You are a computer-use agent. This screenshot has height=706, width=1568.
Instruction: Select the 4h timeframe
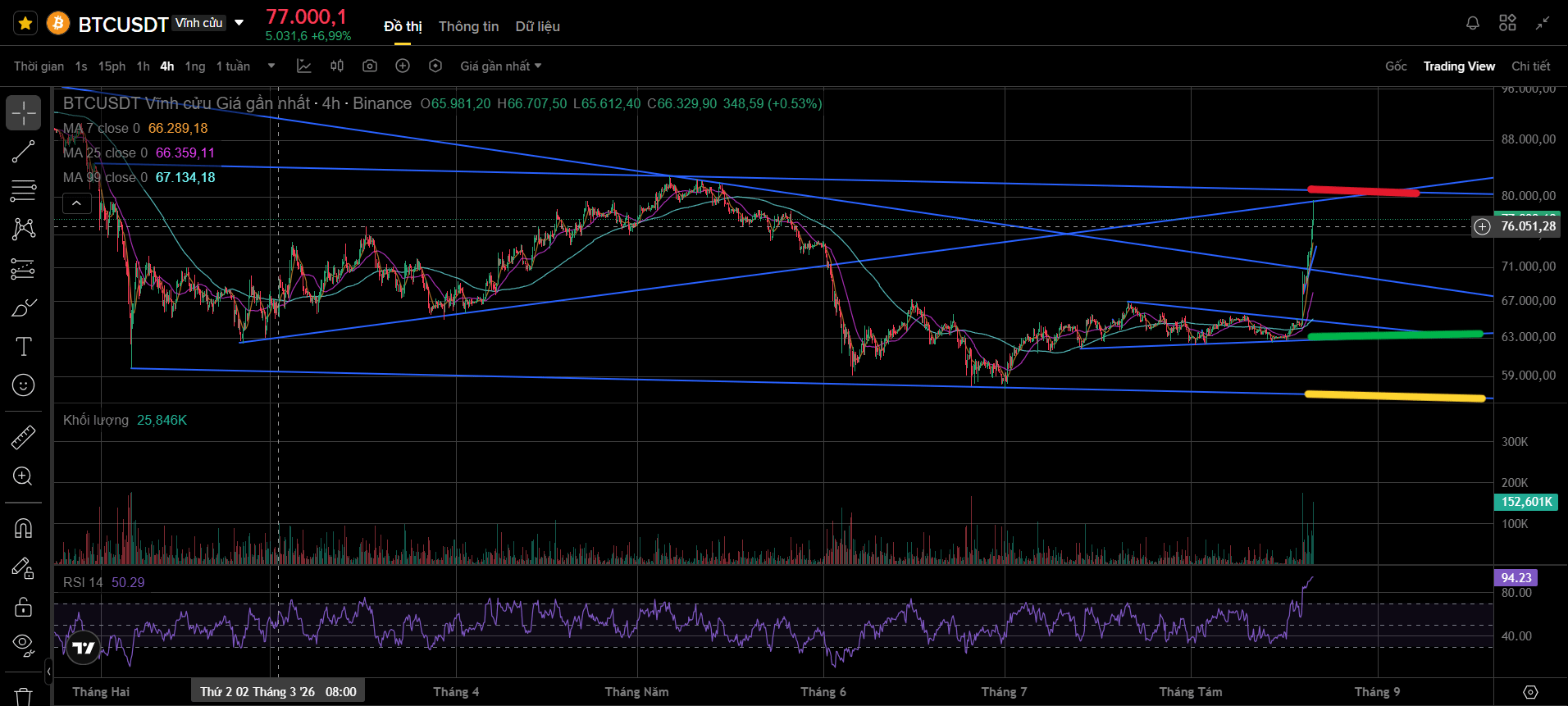[167, 66]
